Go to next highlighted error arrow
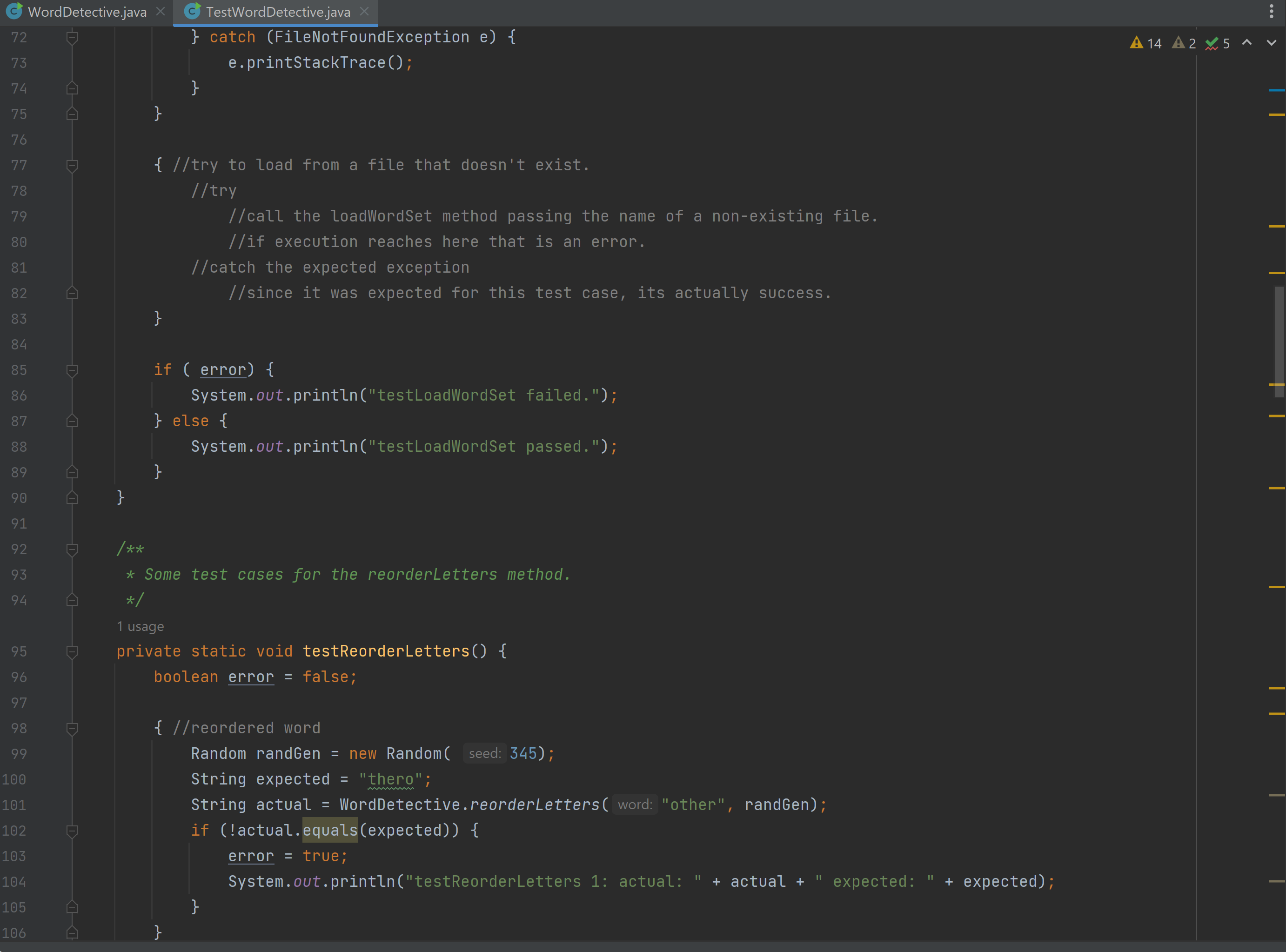Image resolution: width=1286 pixels, height=952 pixels. (x=1271, y=43)
